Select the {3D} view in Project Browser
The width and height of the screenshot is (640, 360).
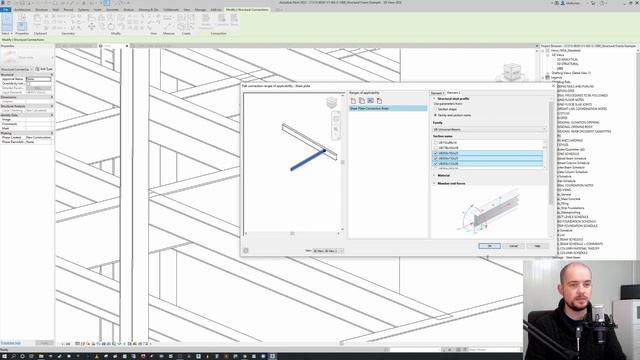pos(560,69)
